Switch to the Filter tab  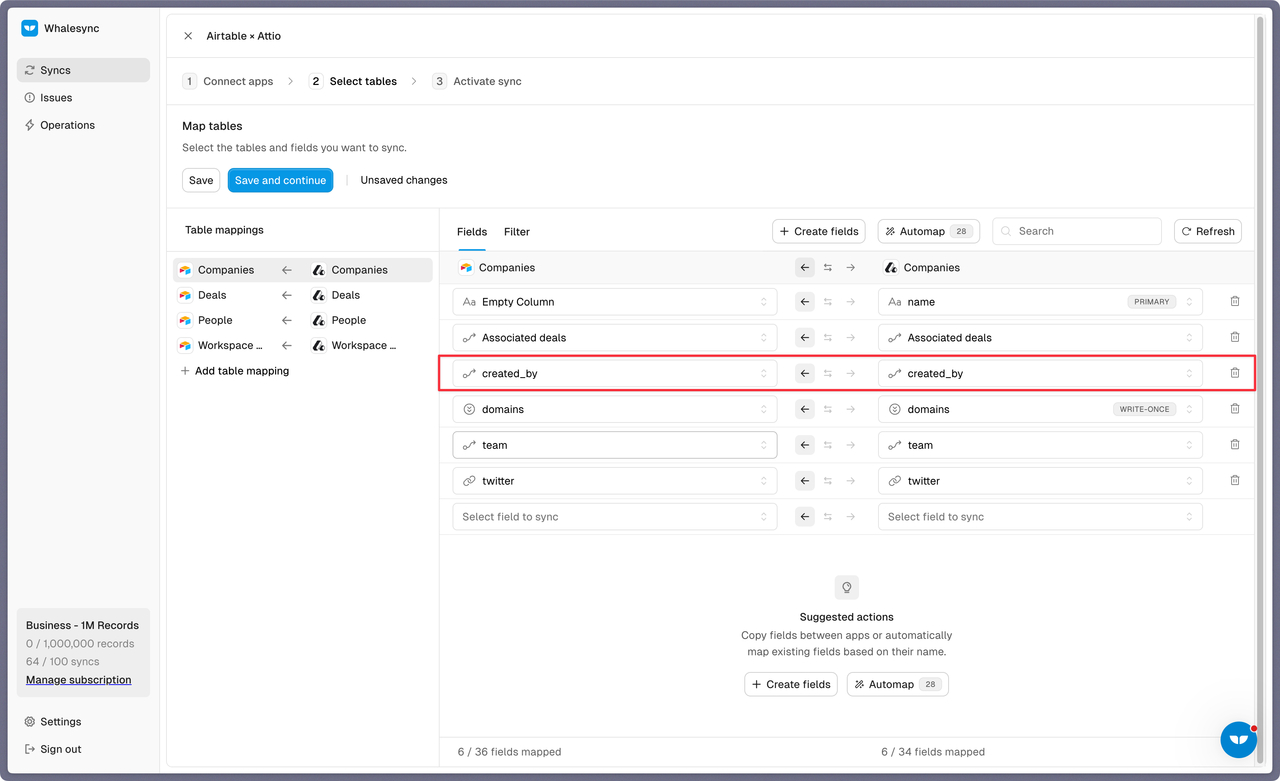tap(517, 231)
